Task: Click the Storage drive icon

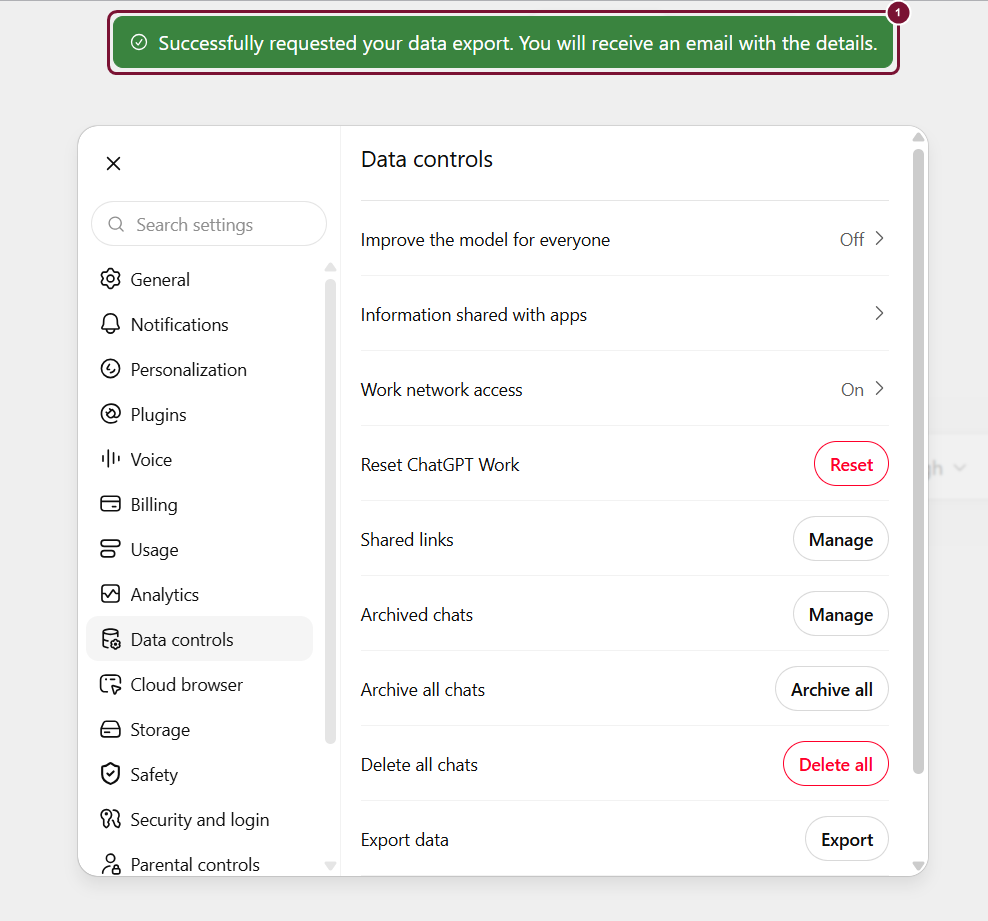Action: pos(110,729)
